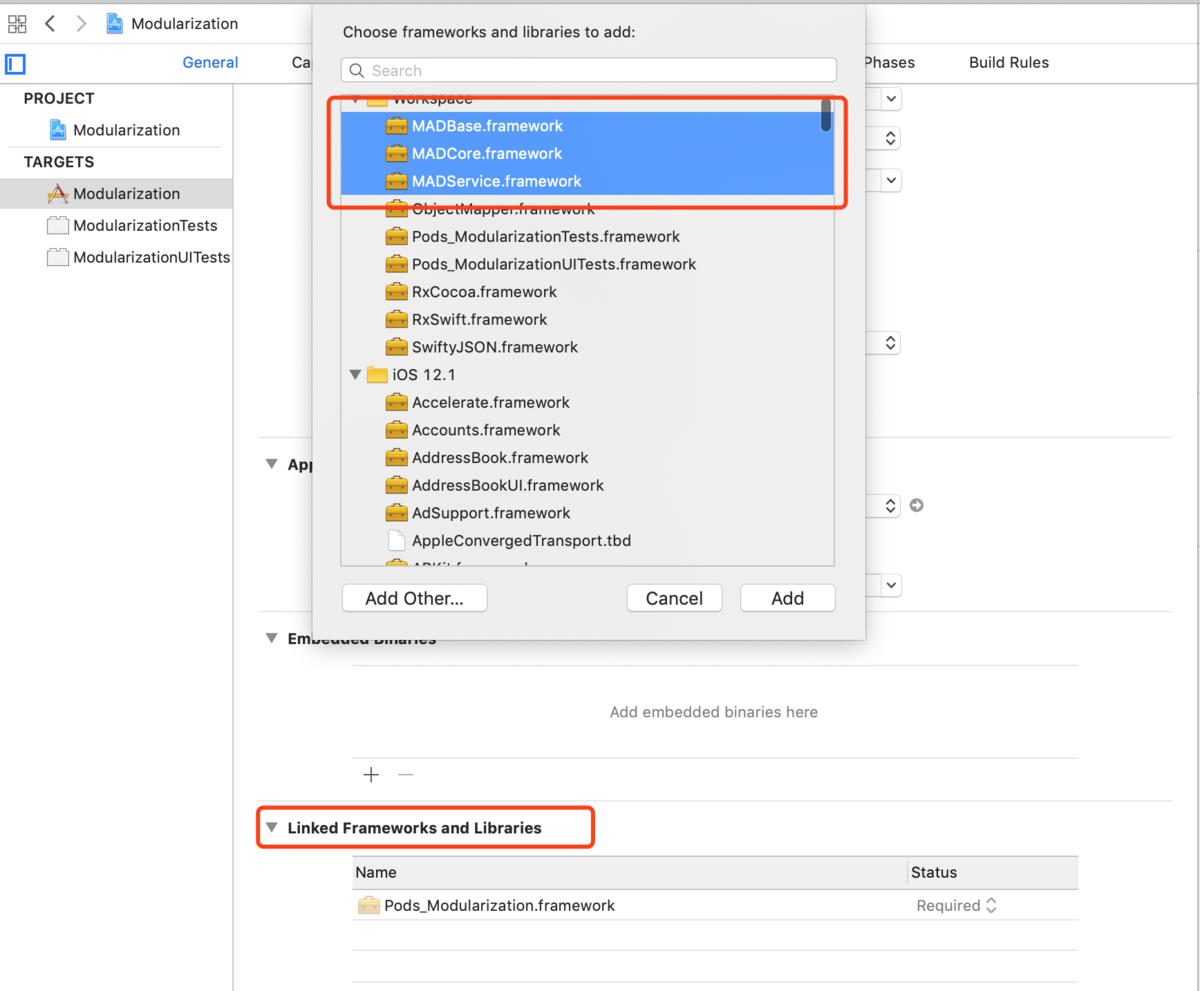Switch to the General tab
Viewport: 1200px width, 991px height.
210,62
